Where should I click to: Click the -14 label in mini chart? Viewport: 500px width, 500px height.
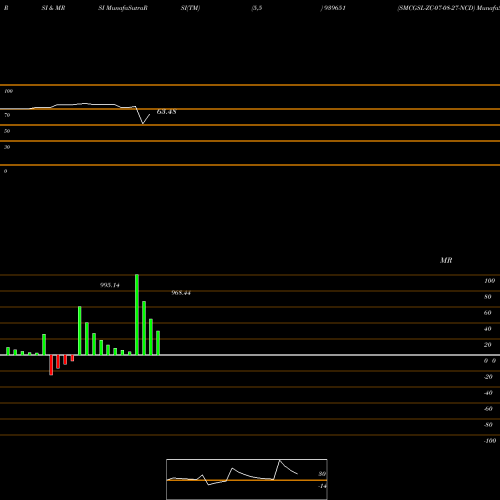(322, 486)
